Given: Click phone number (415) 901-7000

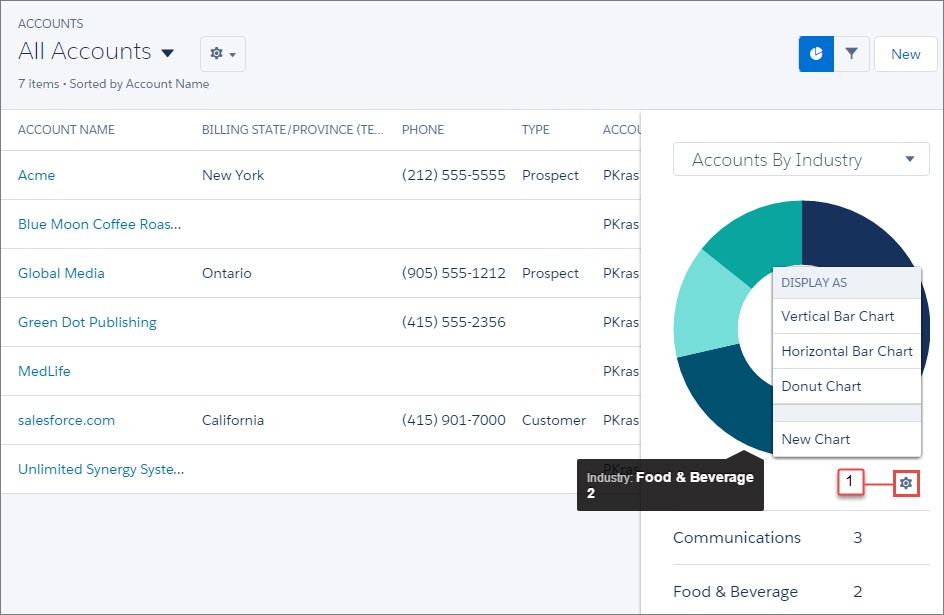Looking at the screenshot, I should click(453, 420).
